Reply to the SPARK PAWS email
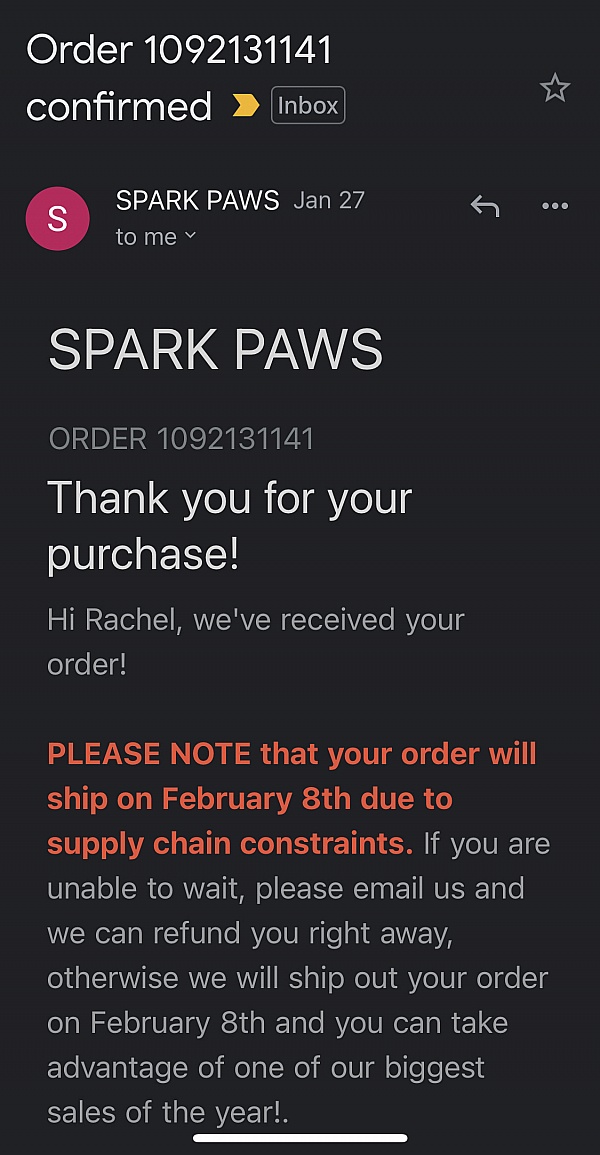 pos(486,205)
